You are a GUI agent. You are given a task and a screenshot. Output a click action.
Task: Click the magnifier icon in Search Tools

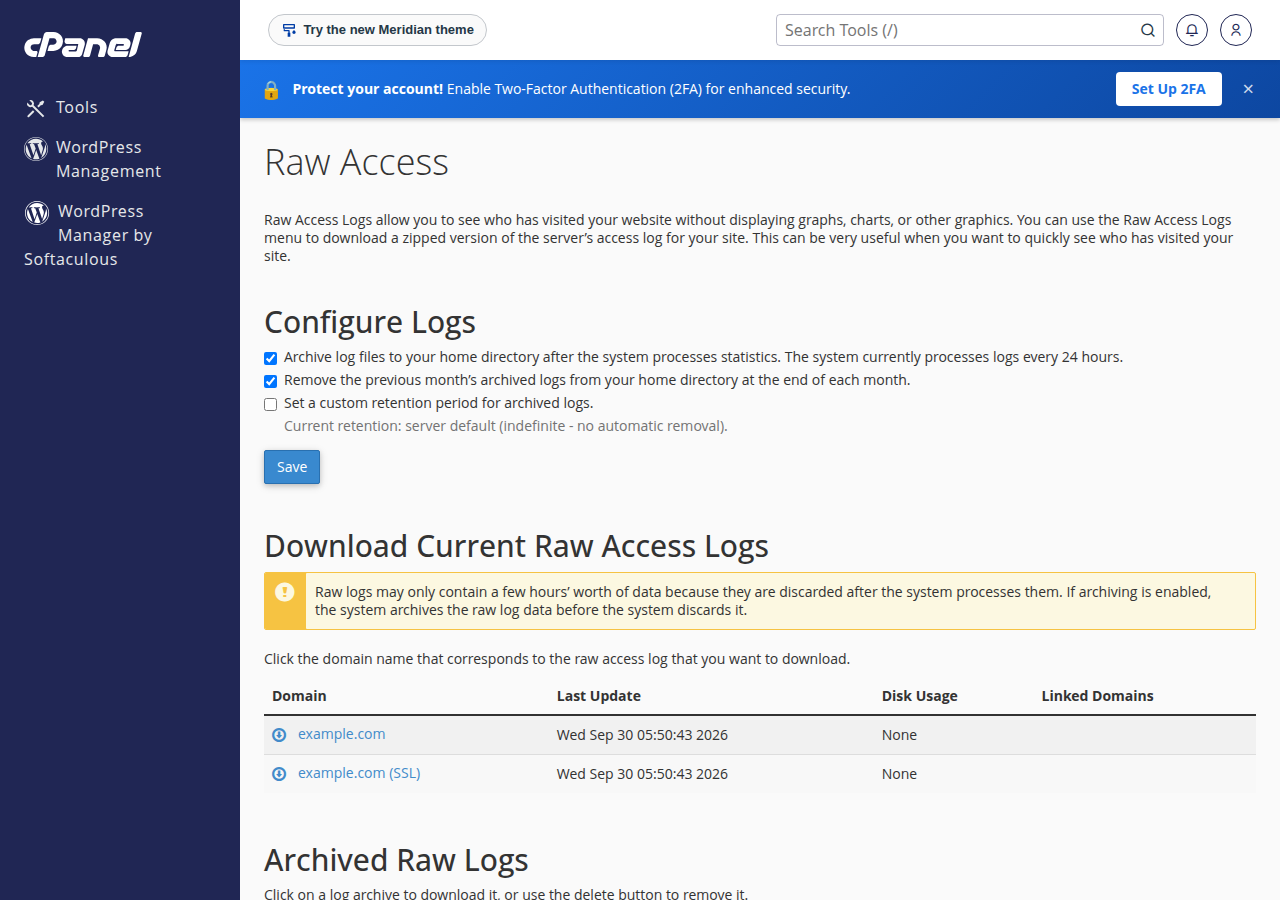[1148, 30]
